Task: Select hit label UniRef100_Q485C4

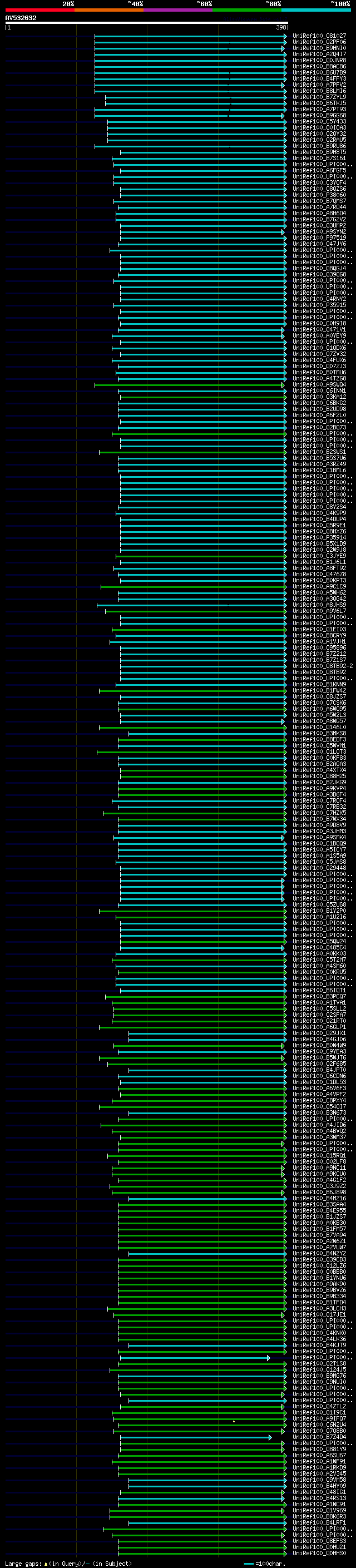Action: [319, 947]
